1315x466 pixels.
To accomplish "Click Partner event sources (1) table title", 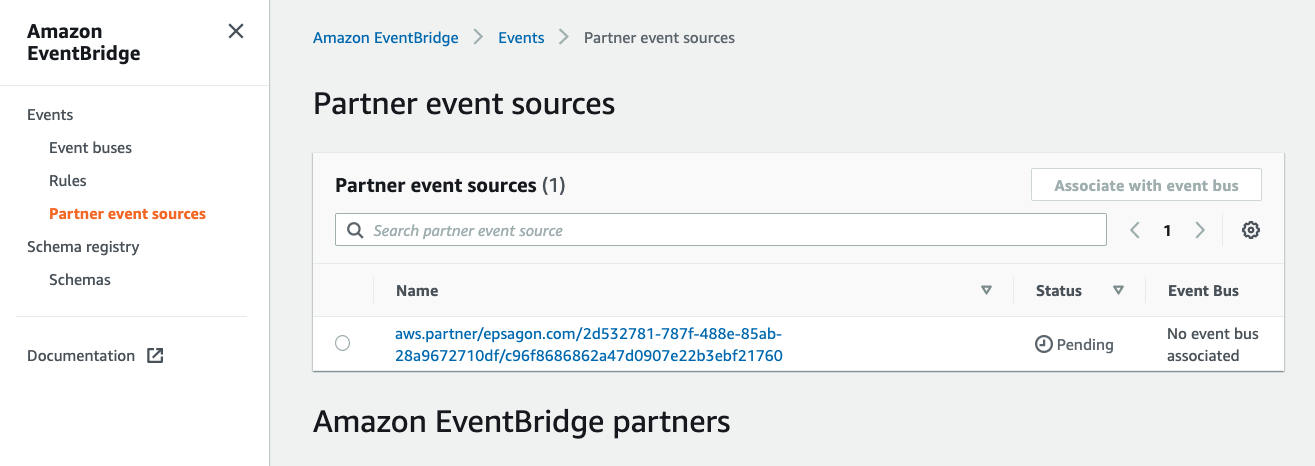I will [450, 185].
